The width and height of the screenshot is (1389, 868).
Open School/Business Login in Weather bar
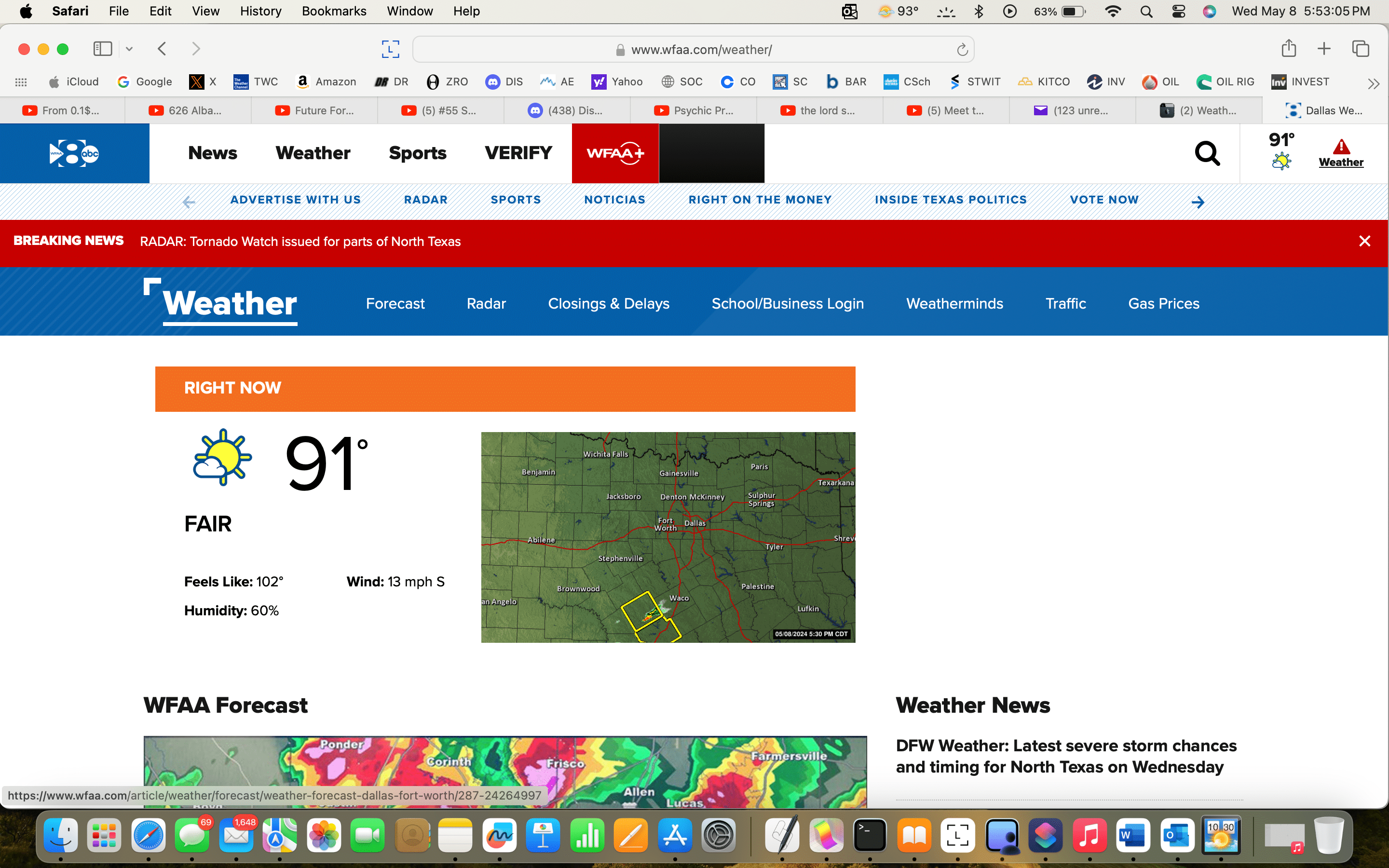pos(788,304)
